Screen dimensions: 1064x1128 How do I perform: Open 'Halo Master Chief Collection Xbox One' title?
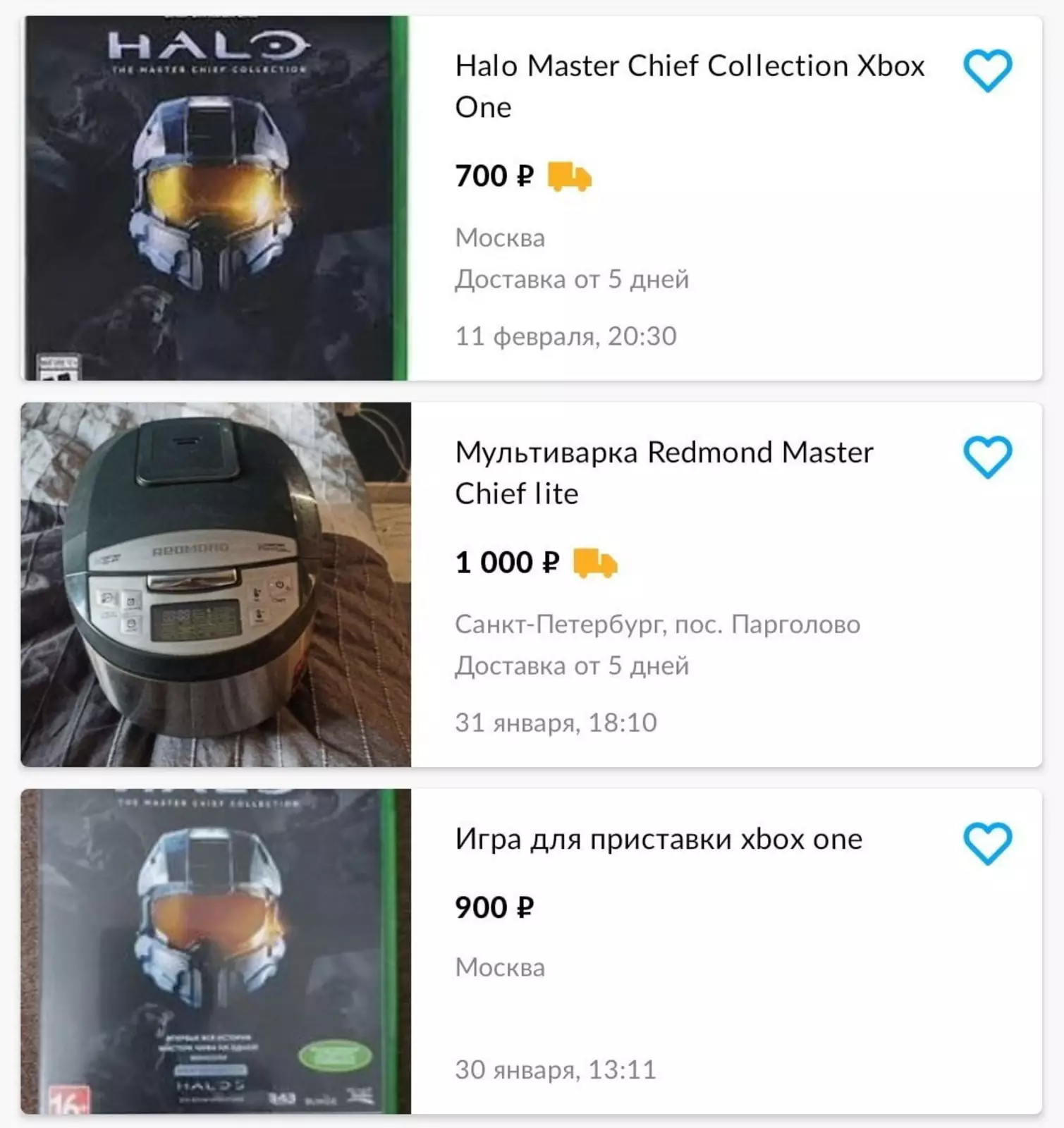689,86
